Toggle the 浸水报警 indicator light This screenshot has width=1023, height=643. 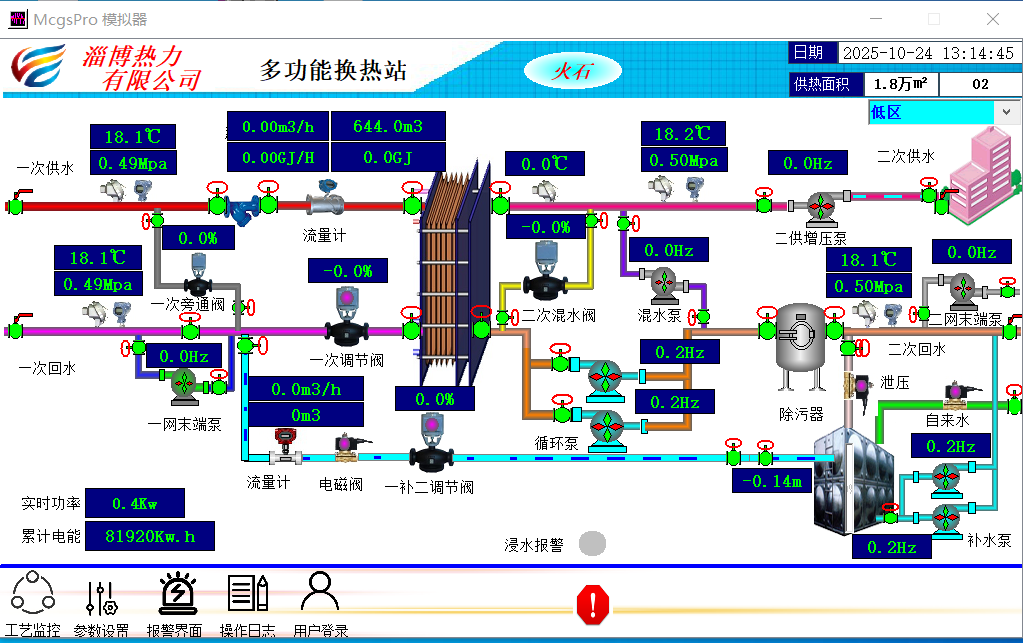[593, 543]
